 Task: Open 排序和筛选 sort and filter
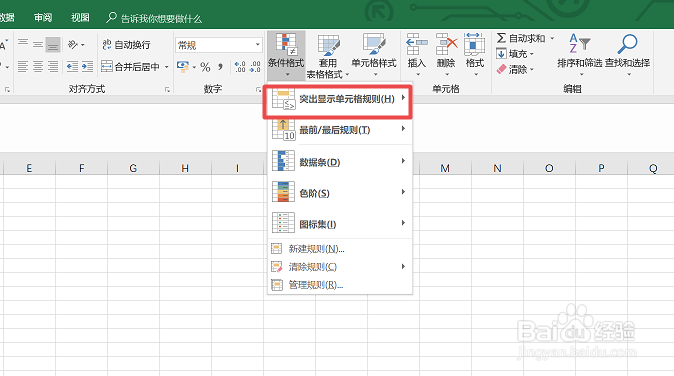(x=579, y=55)
